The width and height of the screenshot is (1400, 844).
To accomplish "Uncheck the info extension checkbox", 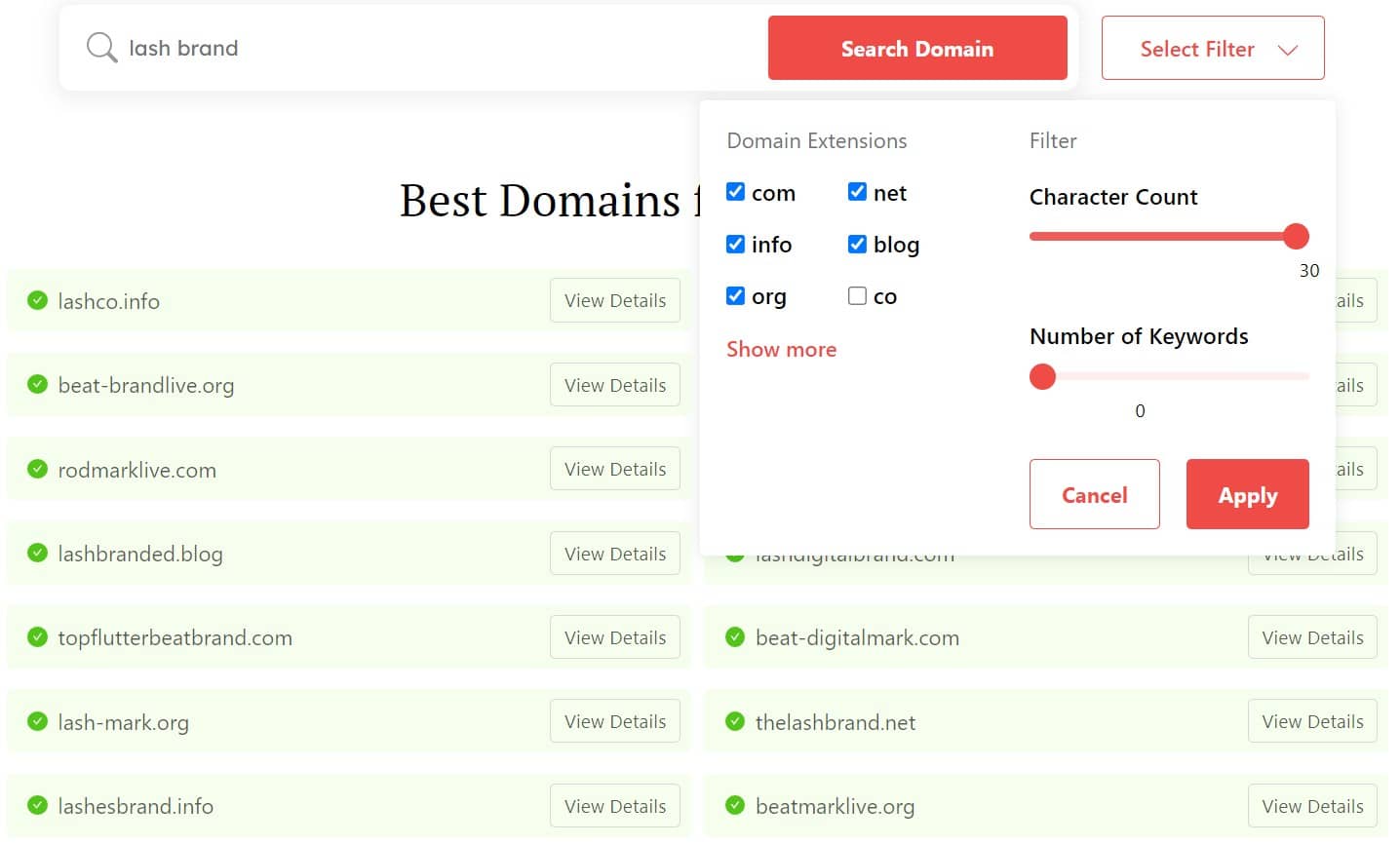I will click(735, 244).
